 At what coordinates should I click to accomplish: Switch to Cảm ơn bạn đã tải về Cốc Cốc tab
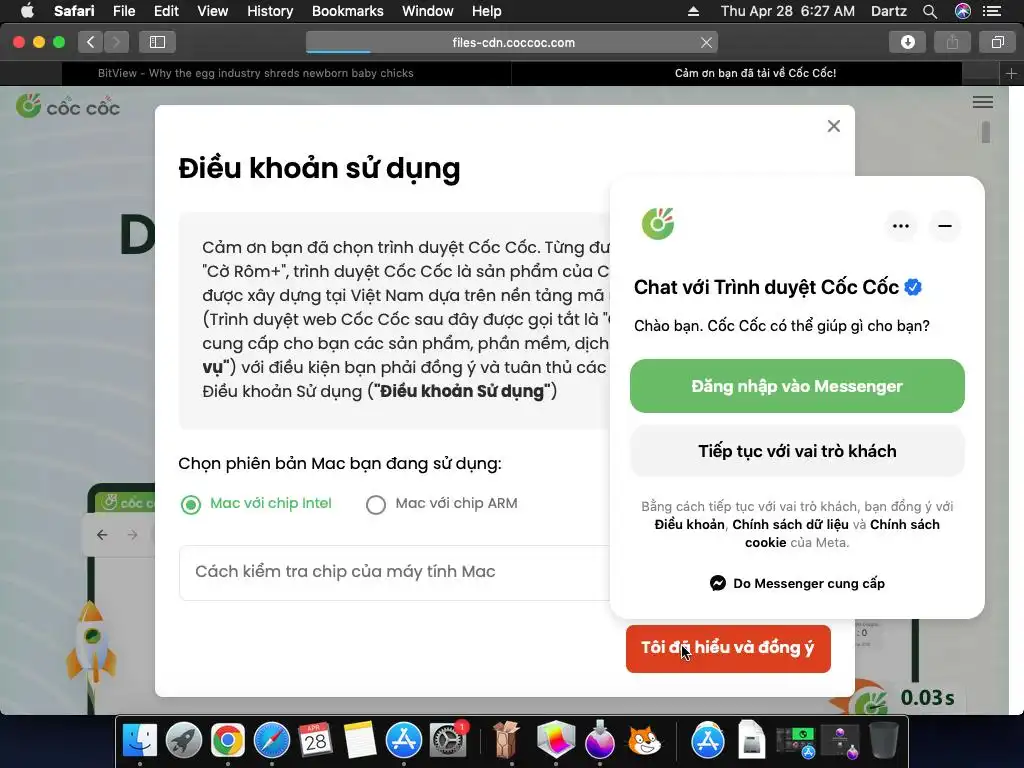click(x=755, y=73)
